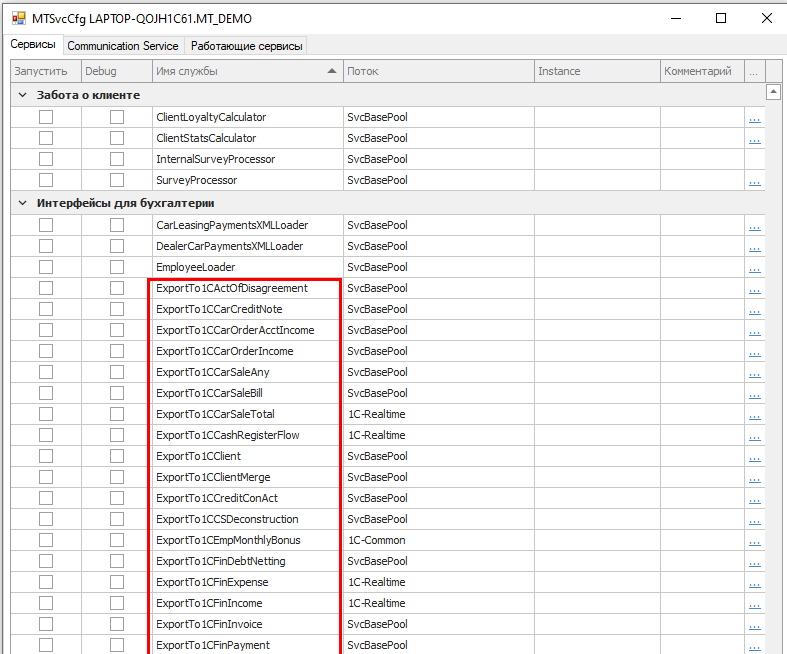The image size is (787, 654).
Task: Check Запустить box for ExportTo1CCarSaleBill
Action: click(46, 394)
